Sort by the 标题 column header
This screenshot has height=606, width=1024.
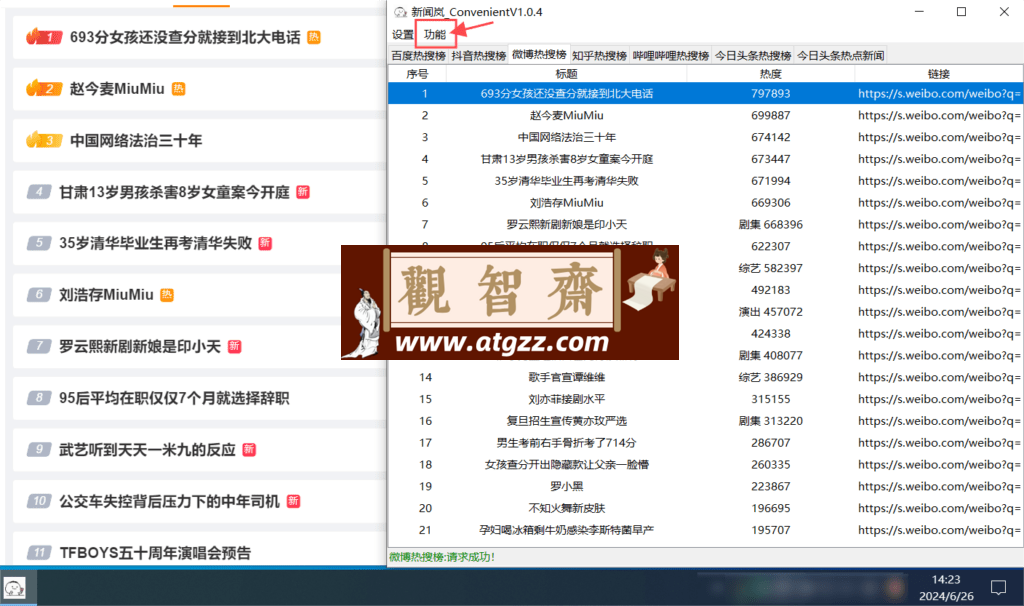coord(566,74)
